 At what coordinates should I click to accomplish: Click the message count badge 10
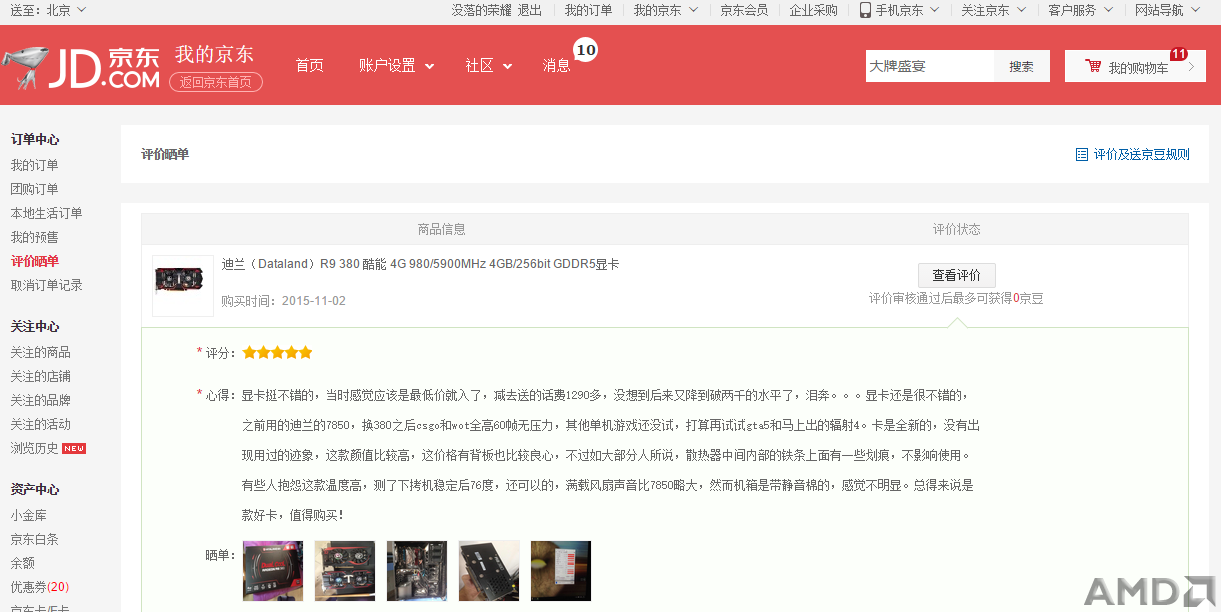[x=586, y=49]
